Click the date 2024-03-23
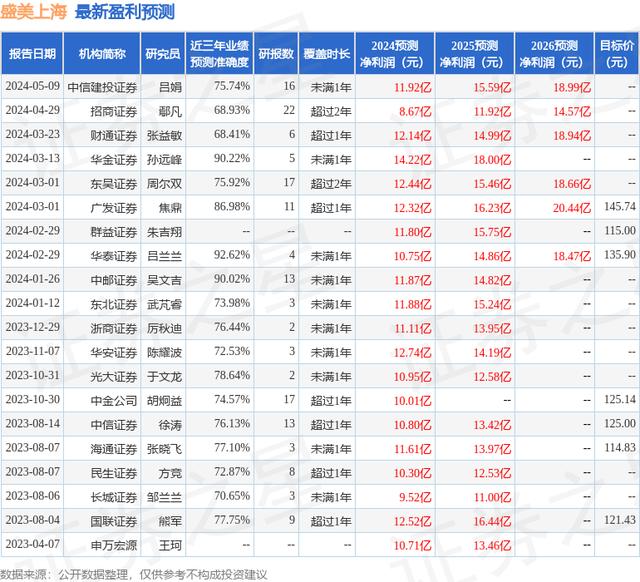Image resolution: width=640 pixels, height=582 pixels. (x=33, y=134)
